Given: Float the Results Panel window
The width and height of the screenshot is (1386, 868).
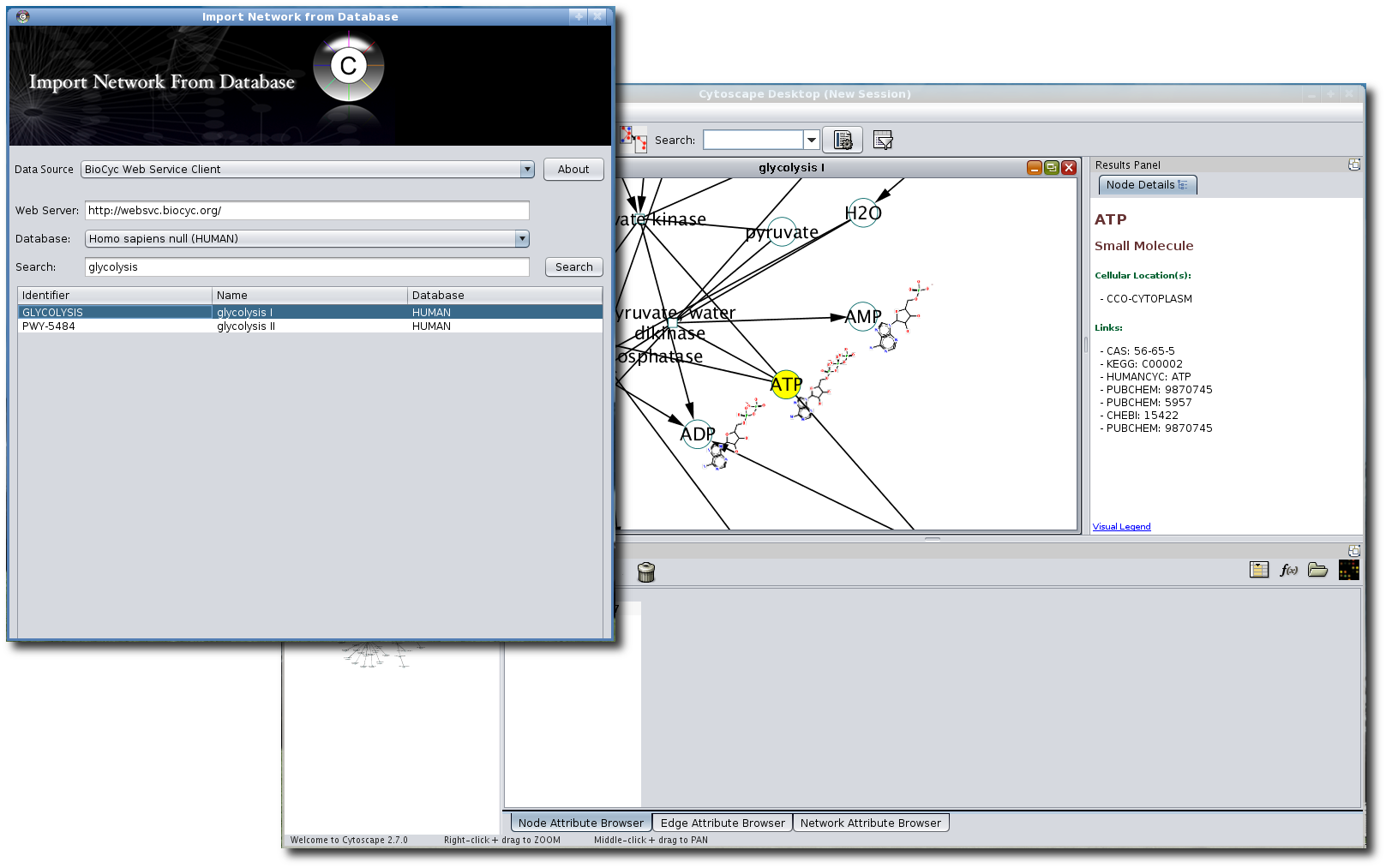Looking at the screenshot, I should [1354, 165].
